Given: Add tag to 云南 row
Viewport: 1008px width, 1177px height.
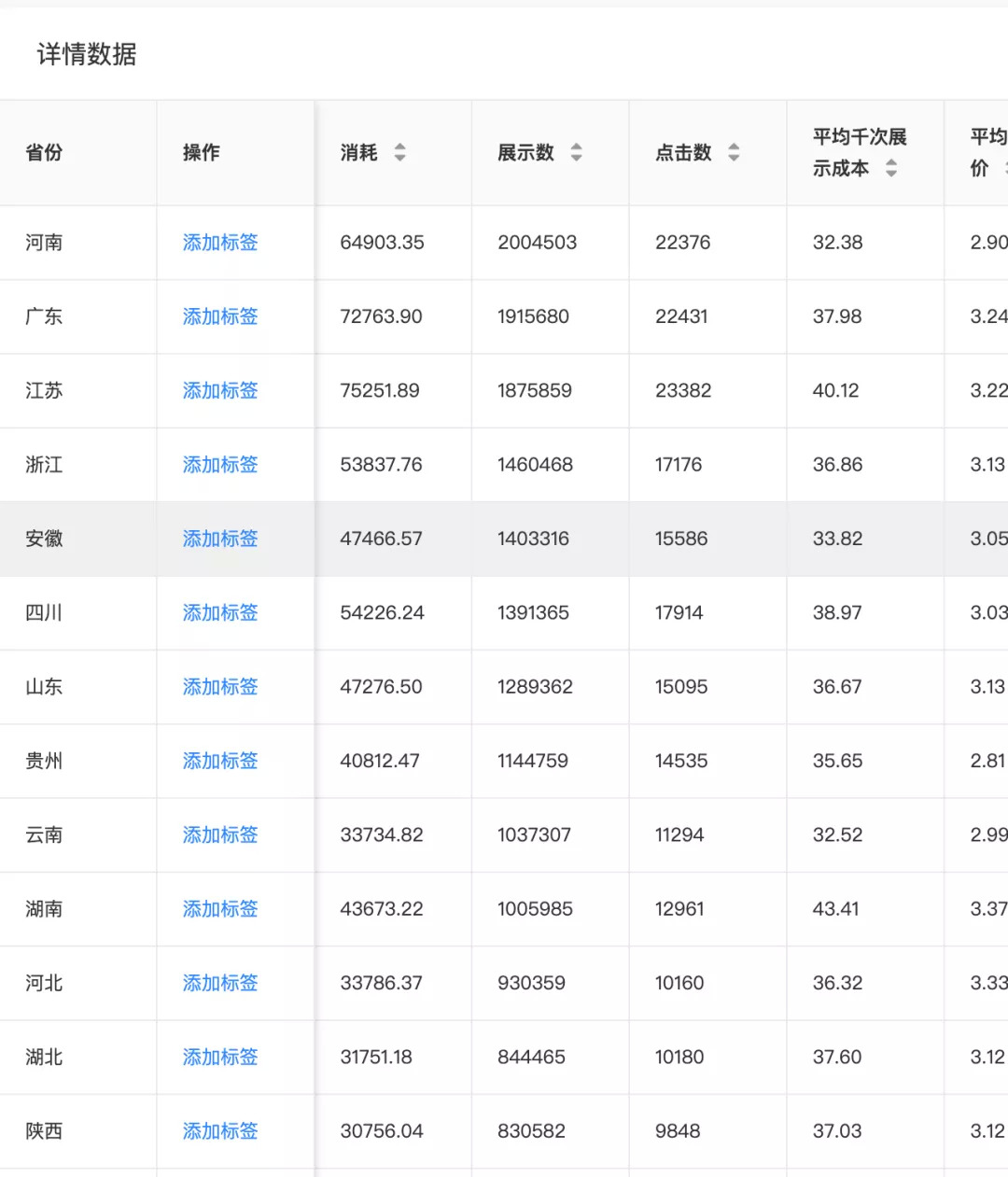Looking at the screenshot, I should [220, 834].
